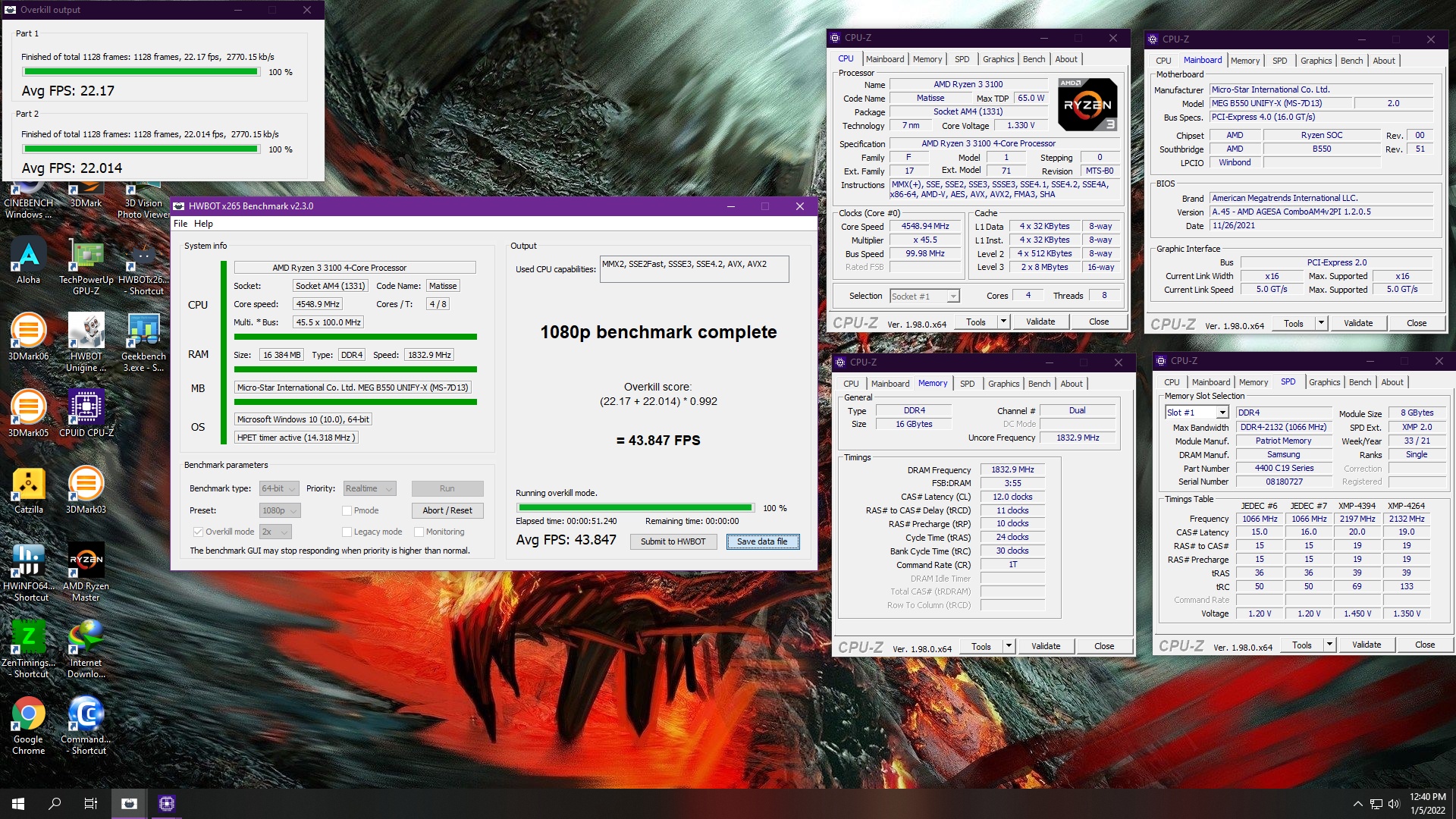Toggle the Overkill mode checkbox

click(198, 532)
